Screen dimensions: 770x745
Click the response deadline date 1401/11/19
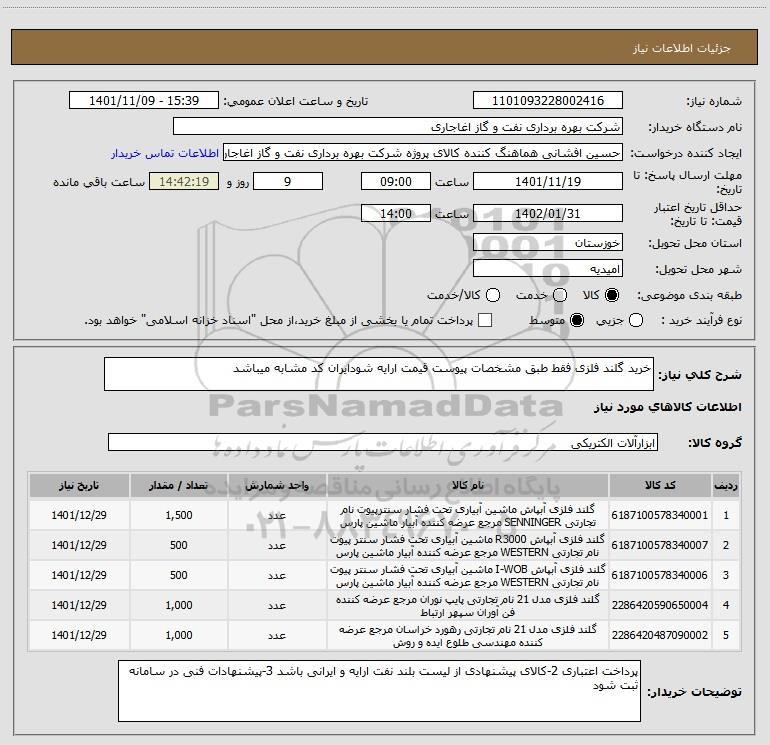(x=548, y=181)
